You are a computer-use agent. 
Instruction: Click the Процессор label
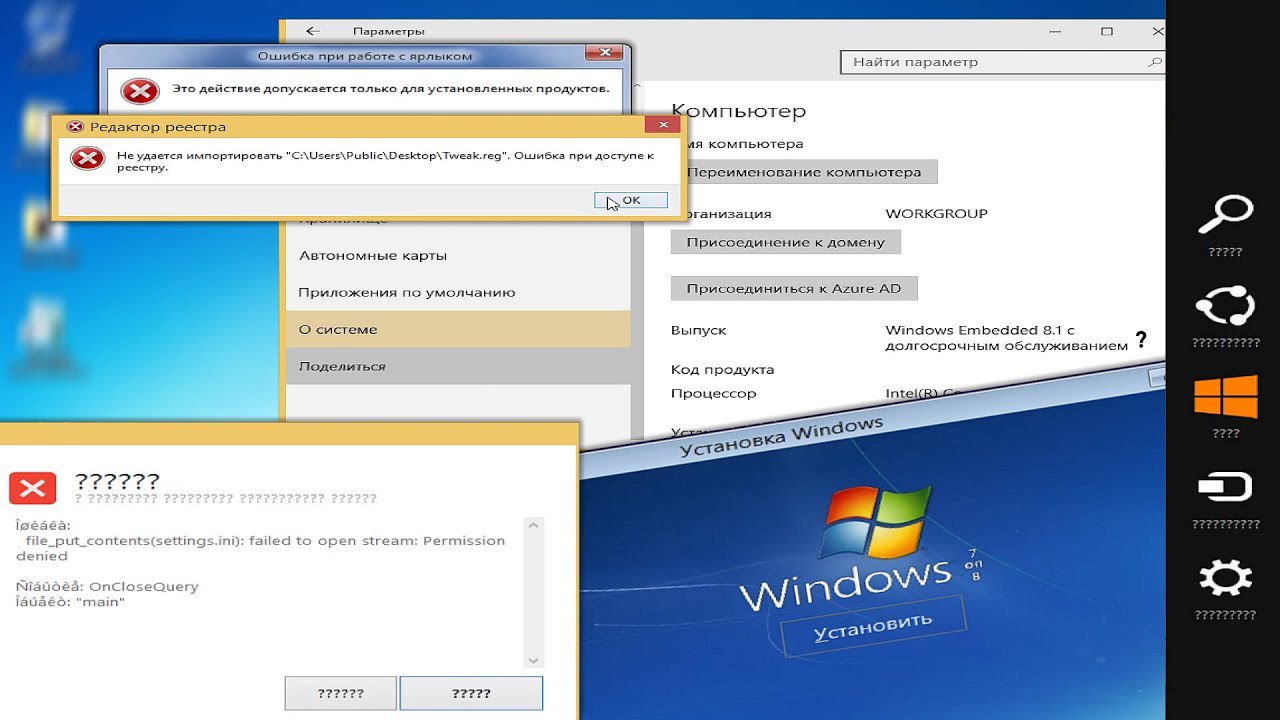[713, 394]
